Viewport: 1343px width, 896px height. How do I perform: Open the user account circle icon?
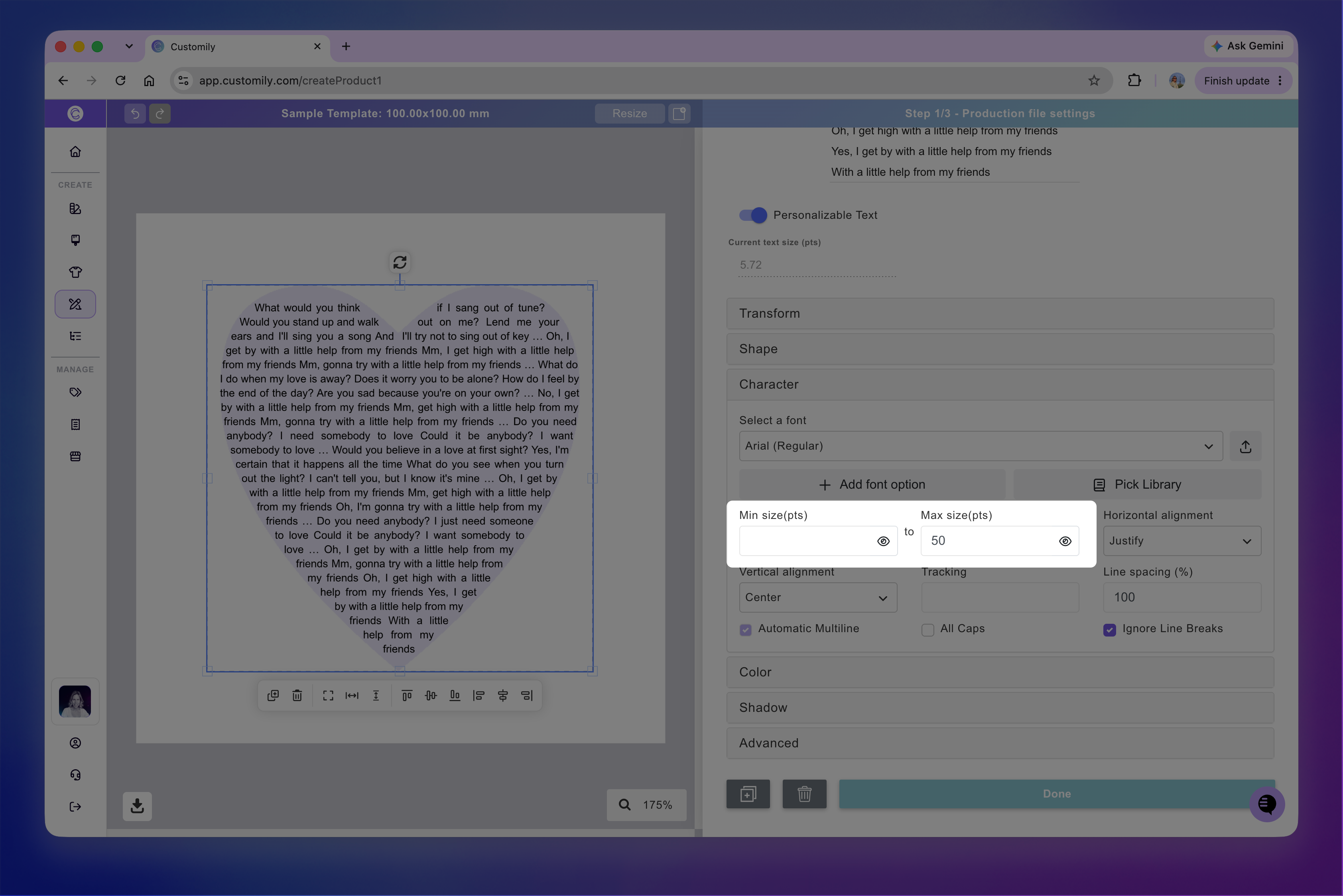75,743
